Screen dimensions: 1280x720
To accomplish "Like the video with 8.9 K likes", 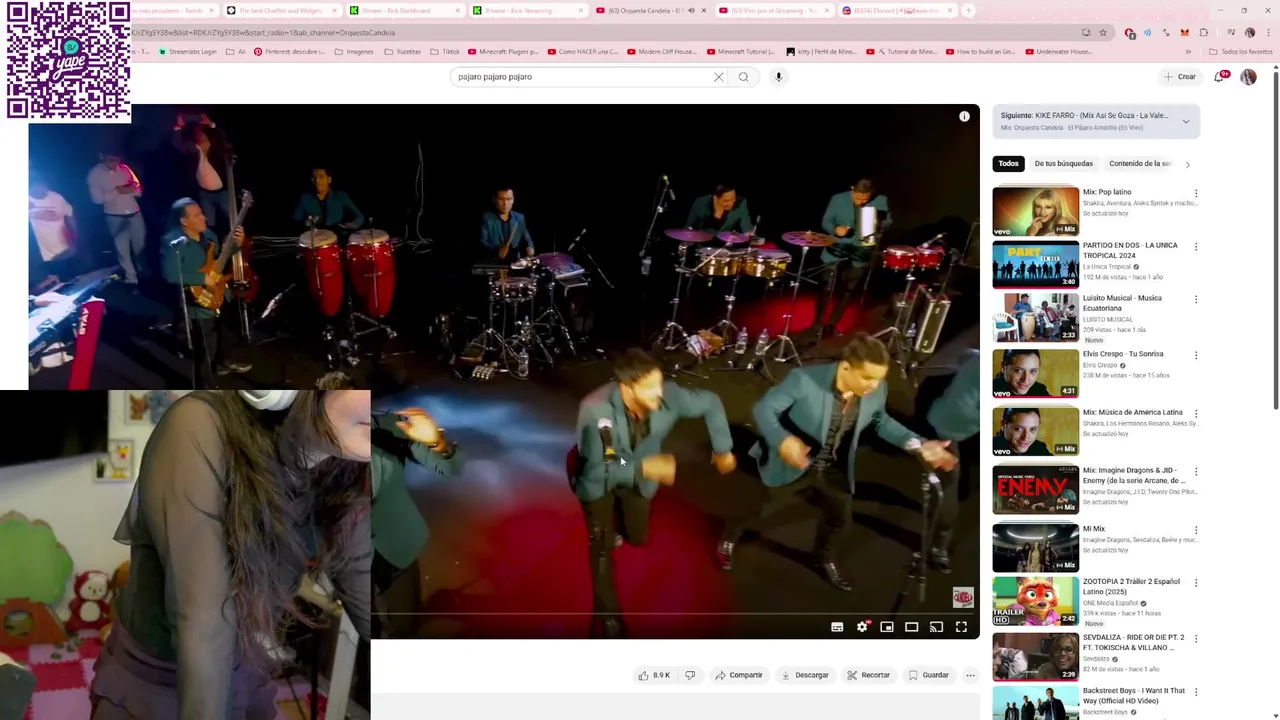I will click(653, 675).
